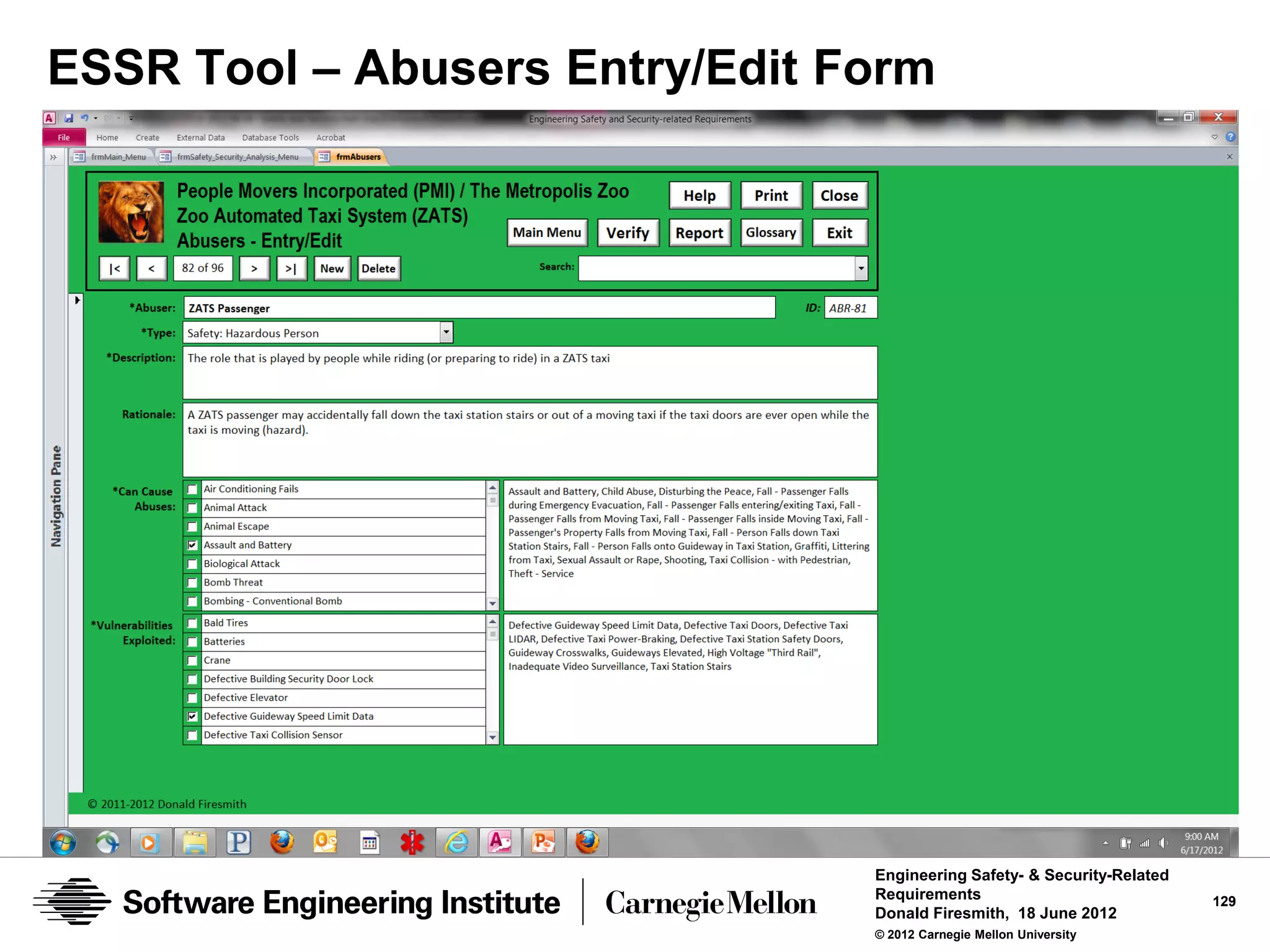Click the volume speaker tray icon
Image resolution: width=1270 pixels, height=952 pixels.
1163,843
